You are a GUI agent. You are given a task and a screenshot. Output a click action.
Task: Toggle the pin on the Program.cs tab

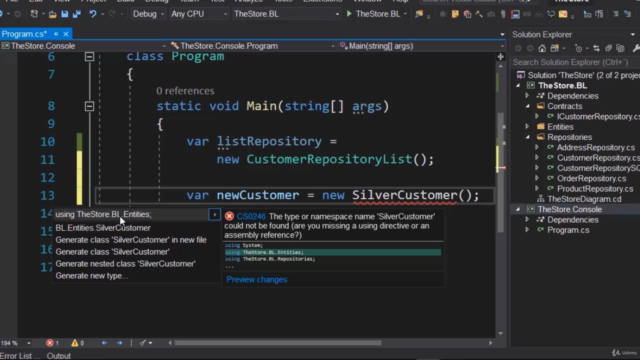[x=56, y=34]
